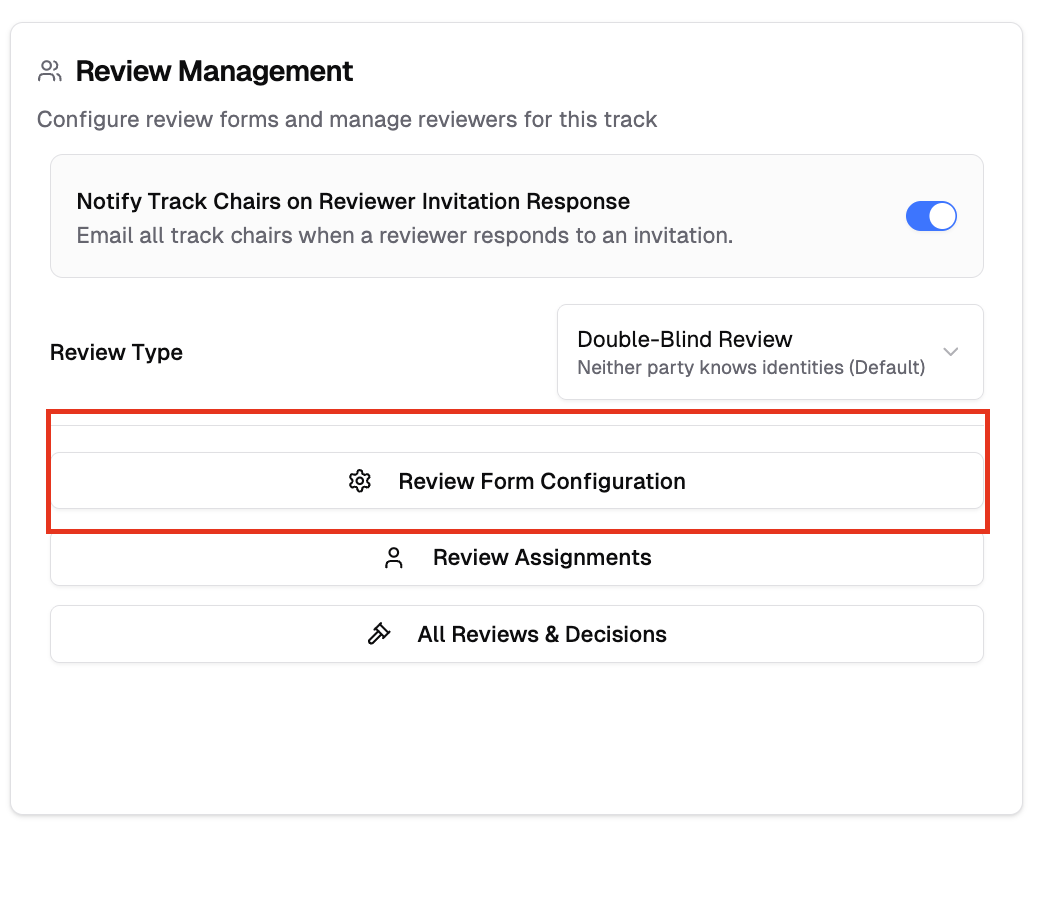This screenshot has width=1056, height=914.
Task: Click the gavel icon beside All Reviews & Decisions
Action: click(379, 634)
